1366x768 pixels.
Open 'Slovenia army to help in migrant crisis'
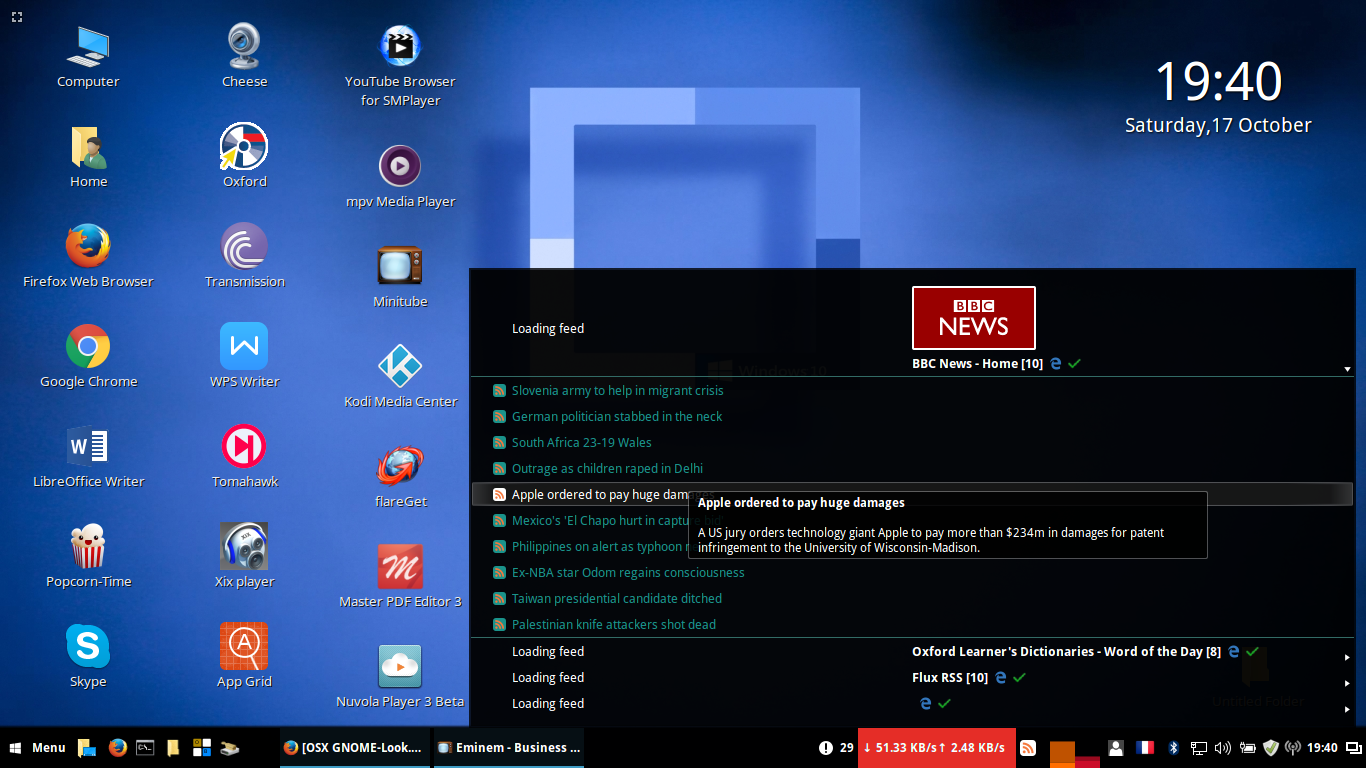617,391
